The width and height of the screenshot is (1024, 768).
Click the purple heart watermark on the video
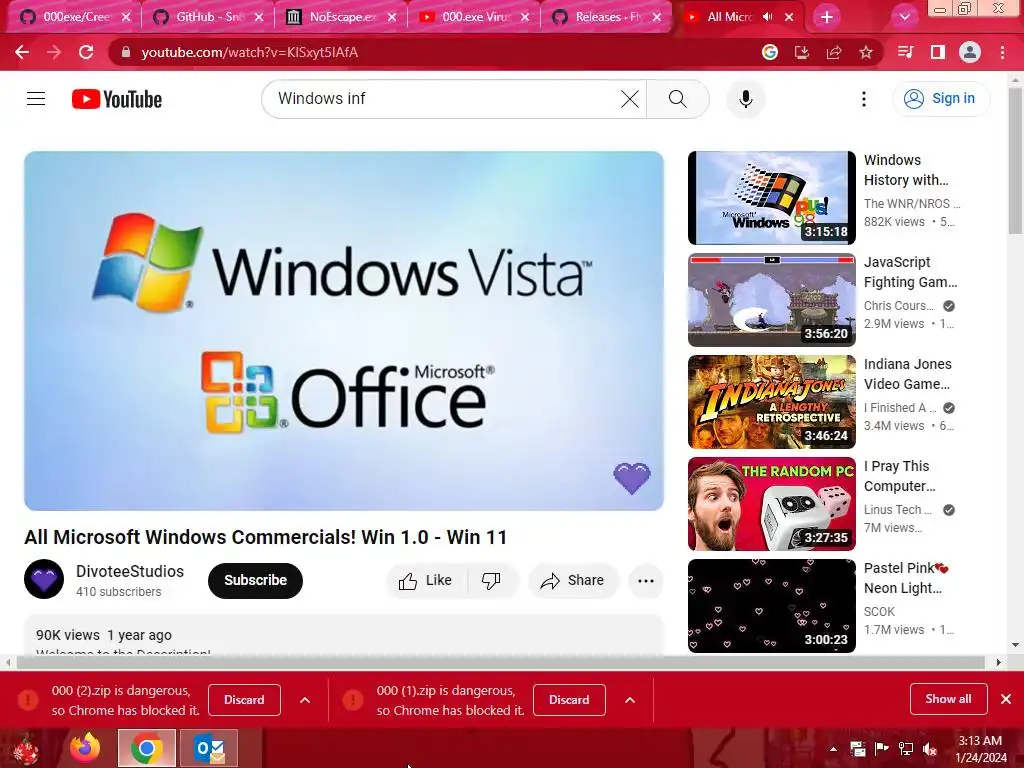coord(632,478)
